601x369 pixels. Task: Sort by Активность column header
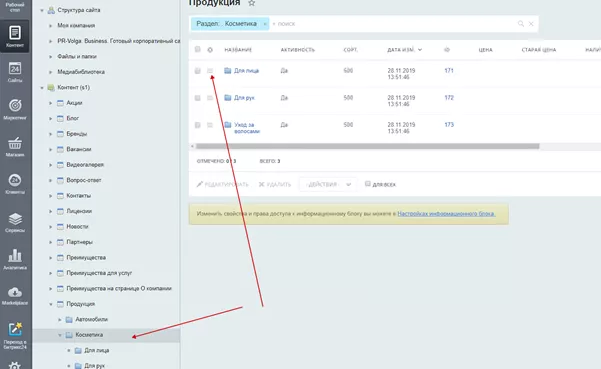pos(297,50)
